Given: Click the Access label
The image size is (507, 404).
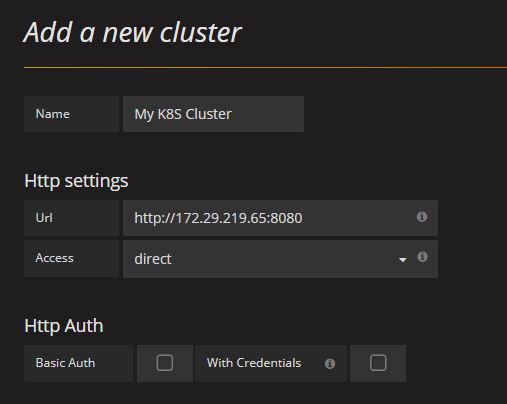Looking at the screenshot, I should click(54, 258).
